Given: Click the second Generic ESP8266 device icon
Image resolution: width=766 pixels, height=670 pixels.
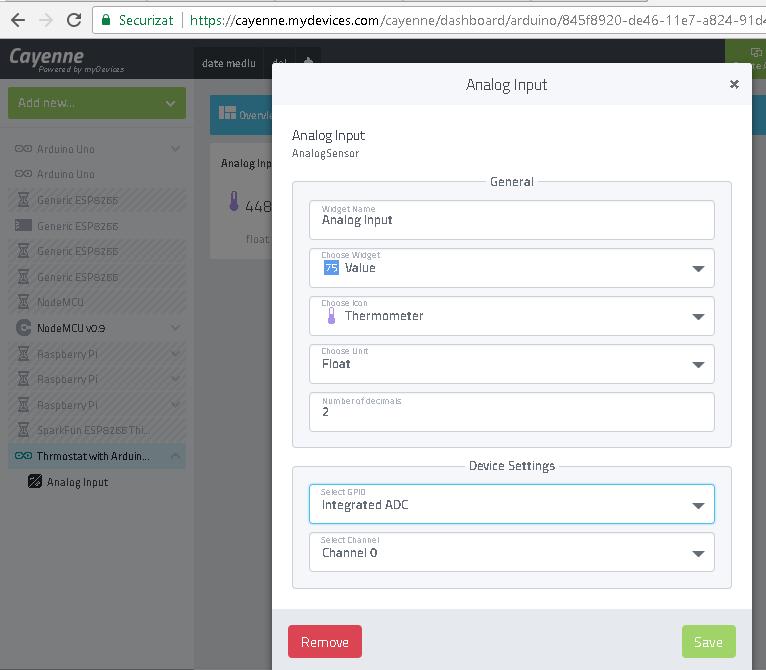Looking at the screenshot, I should click(x=23, y=225).
